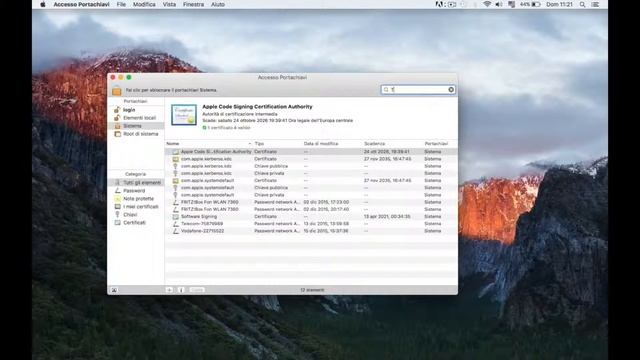Click the Note protette sidebar icon
640x360 pixels.
(118, 199)
